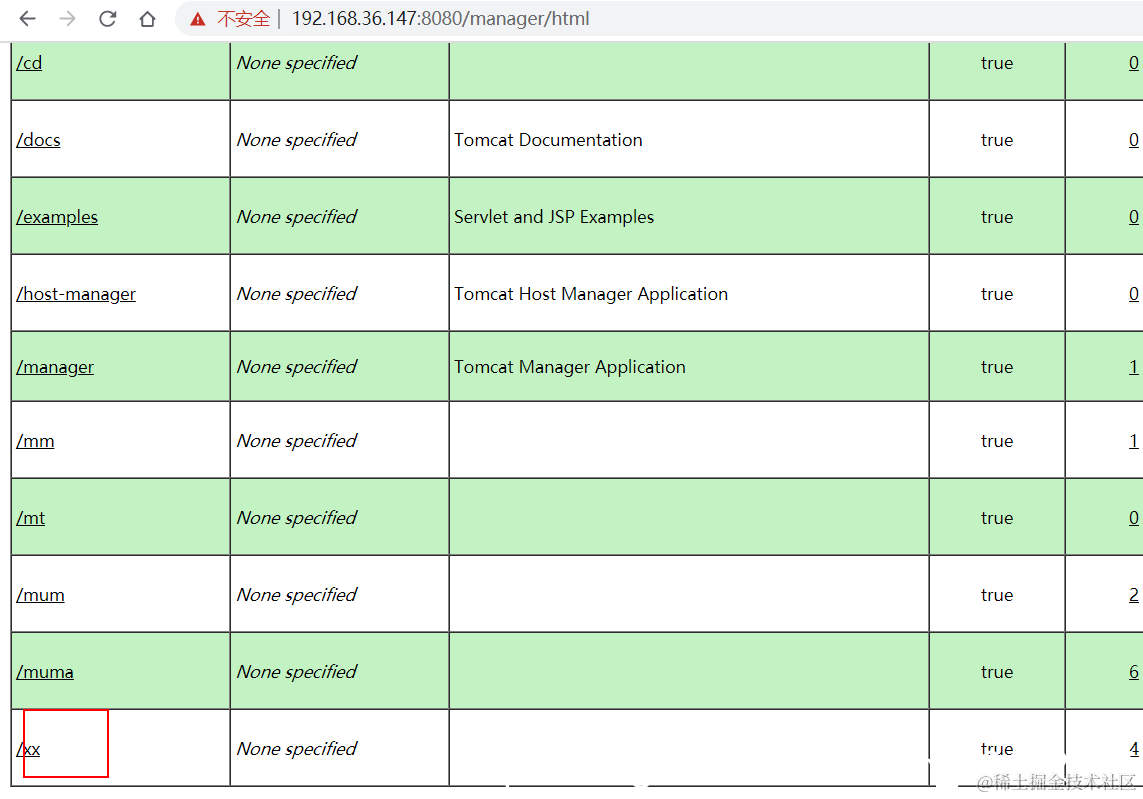Reload the page with refresh icon
Viewport: 1143px width, 799px height.
107,18
